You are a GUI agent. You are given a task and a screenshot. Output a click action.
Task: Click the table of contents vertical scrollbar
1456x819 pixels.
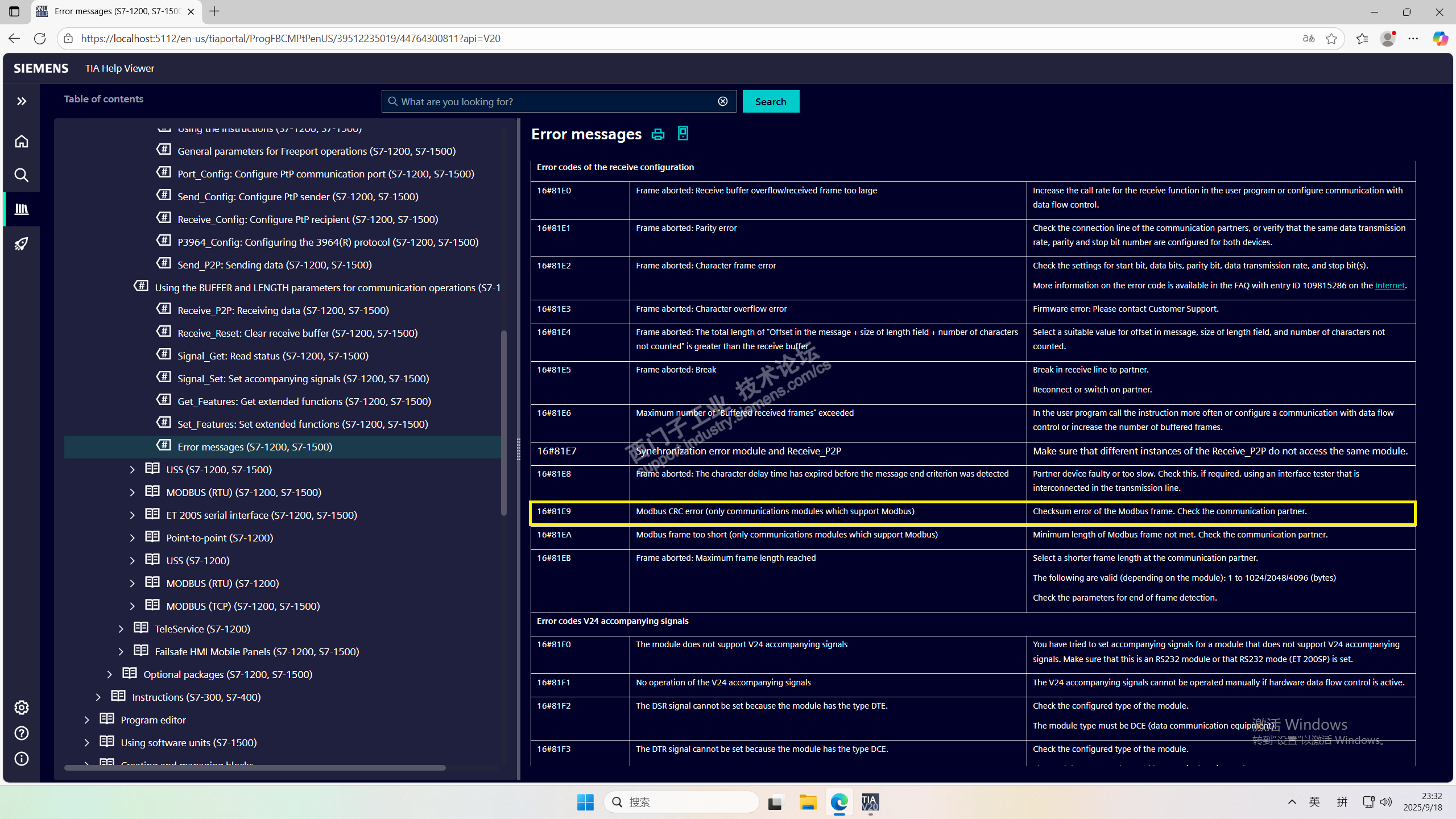coord(503,422)
